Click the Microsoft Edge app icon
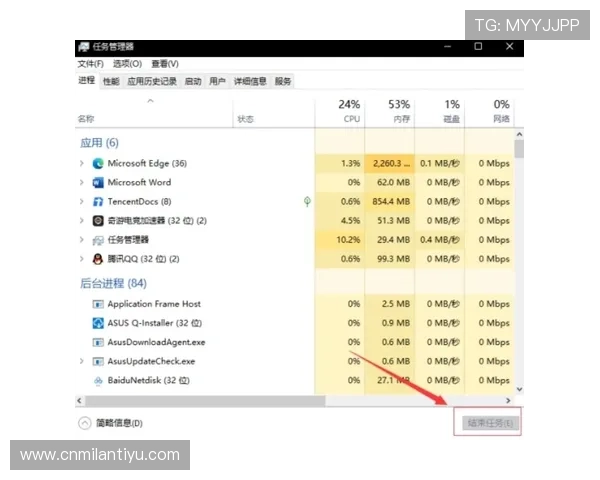 (x=98, y=163)
